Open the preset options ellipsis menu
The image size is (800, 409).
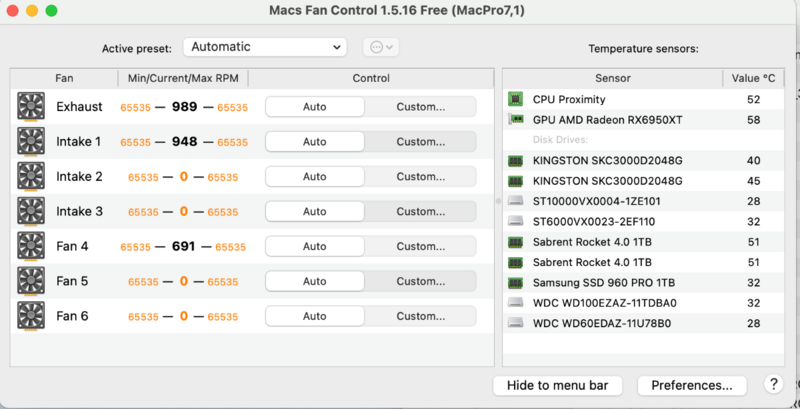click(381, 47)
